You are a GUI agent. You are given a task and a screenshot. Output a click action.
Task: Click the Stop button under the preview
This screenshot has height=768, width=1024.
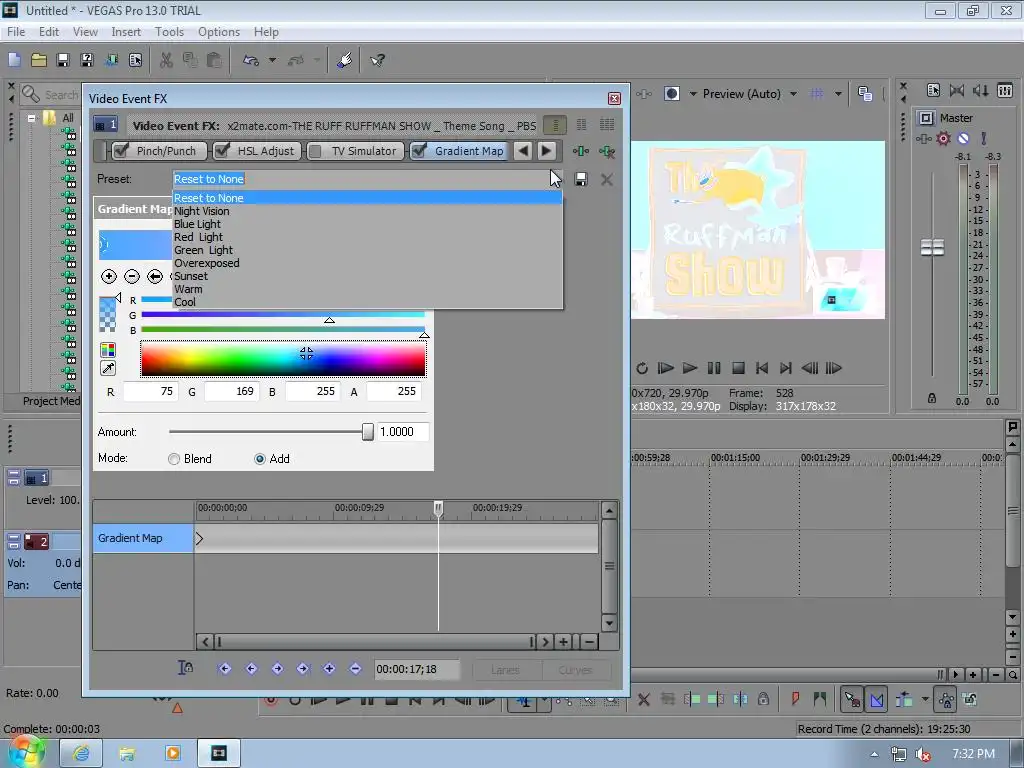tap(738, 368)
